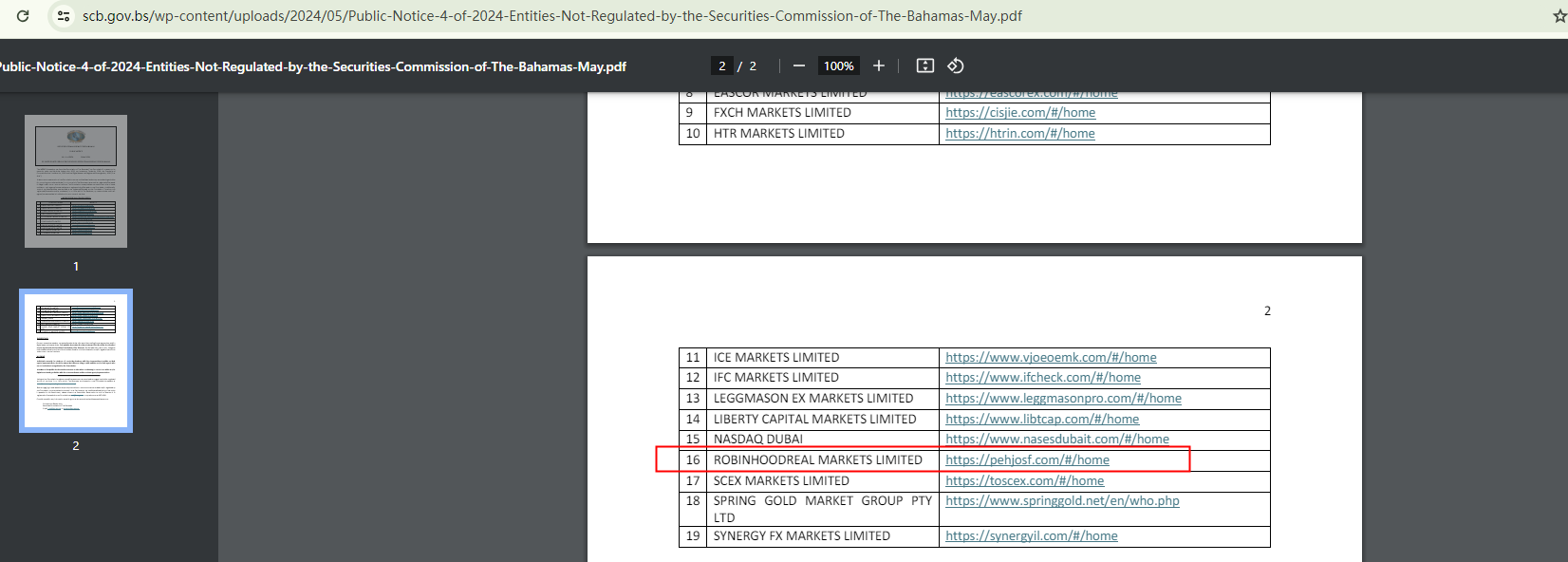
Task: Visit the leggmasonpro.com link
Action: (x=1063, y=399)
